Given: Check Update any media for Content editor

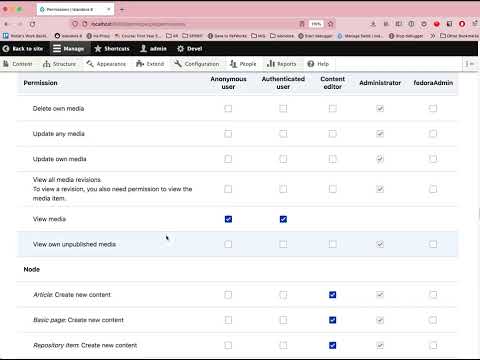Looking at the screenshot, I should pos(333,134).
